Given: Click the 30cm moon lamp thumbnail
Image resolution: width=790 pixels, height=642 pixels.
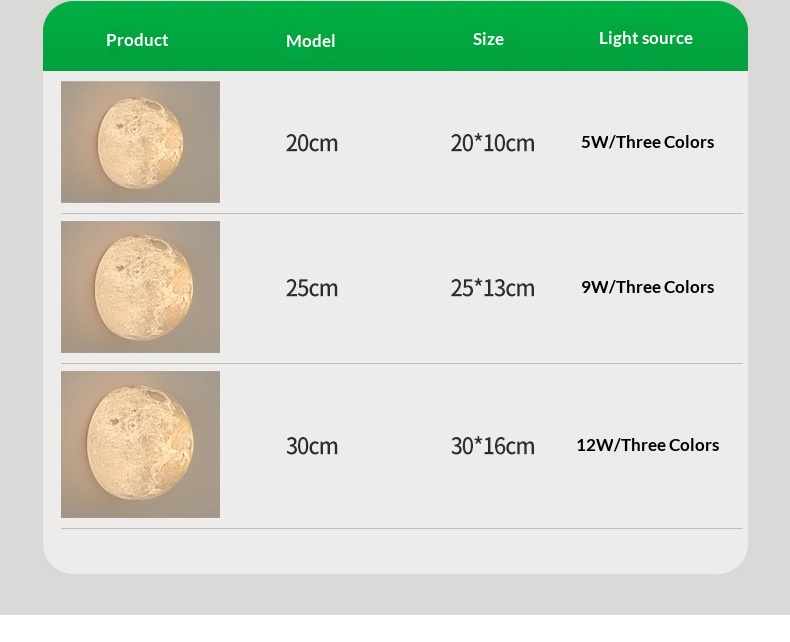Looking at the screenshot, I should click(x=140, y=444).
